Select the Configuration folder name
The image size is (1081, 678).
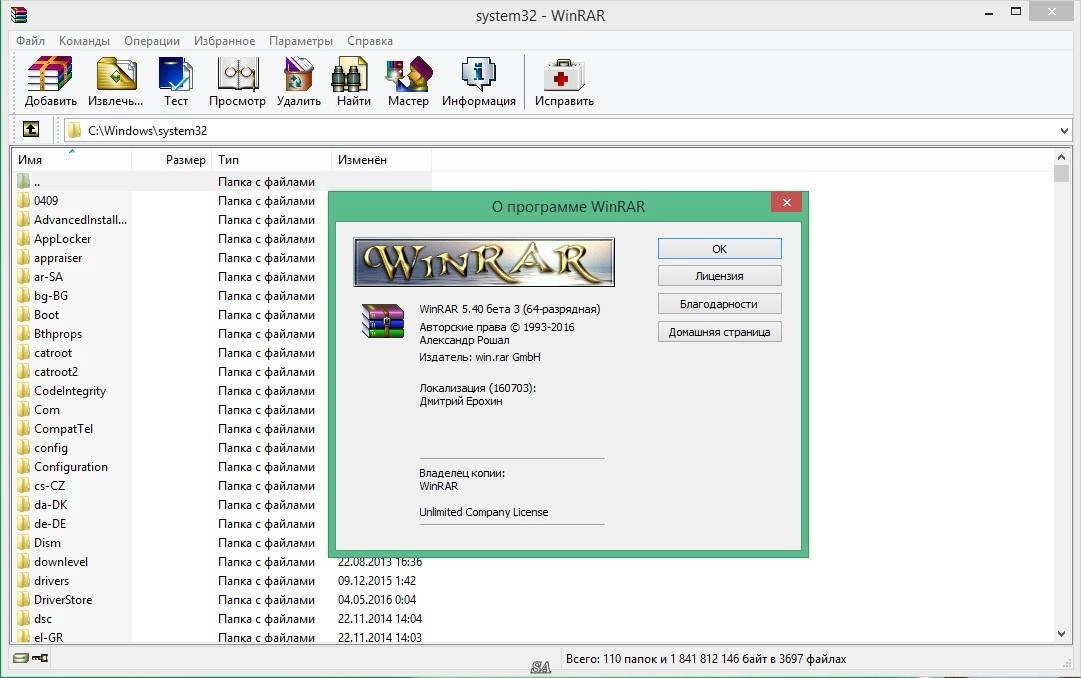71,467
